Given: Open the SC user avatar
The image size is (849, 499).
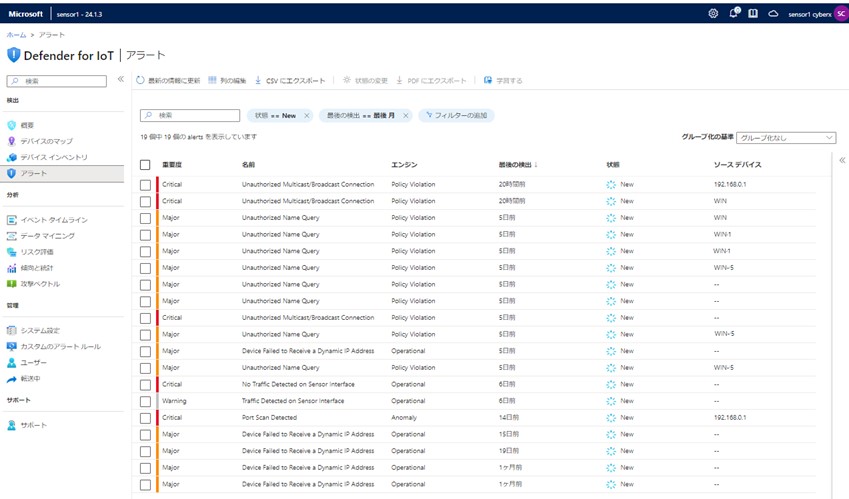Looking at the screenshot, I should (x=841, y=14).
